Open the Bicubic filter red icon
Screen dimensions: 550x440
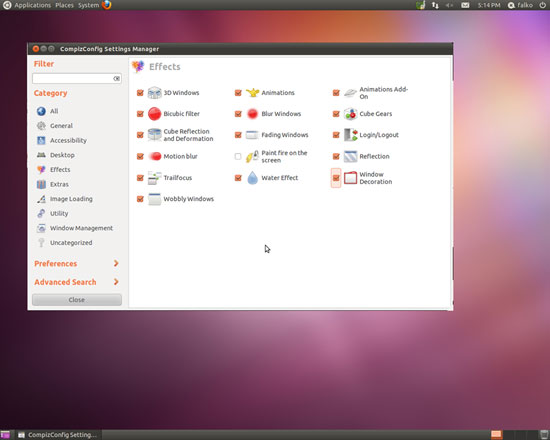154,114
